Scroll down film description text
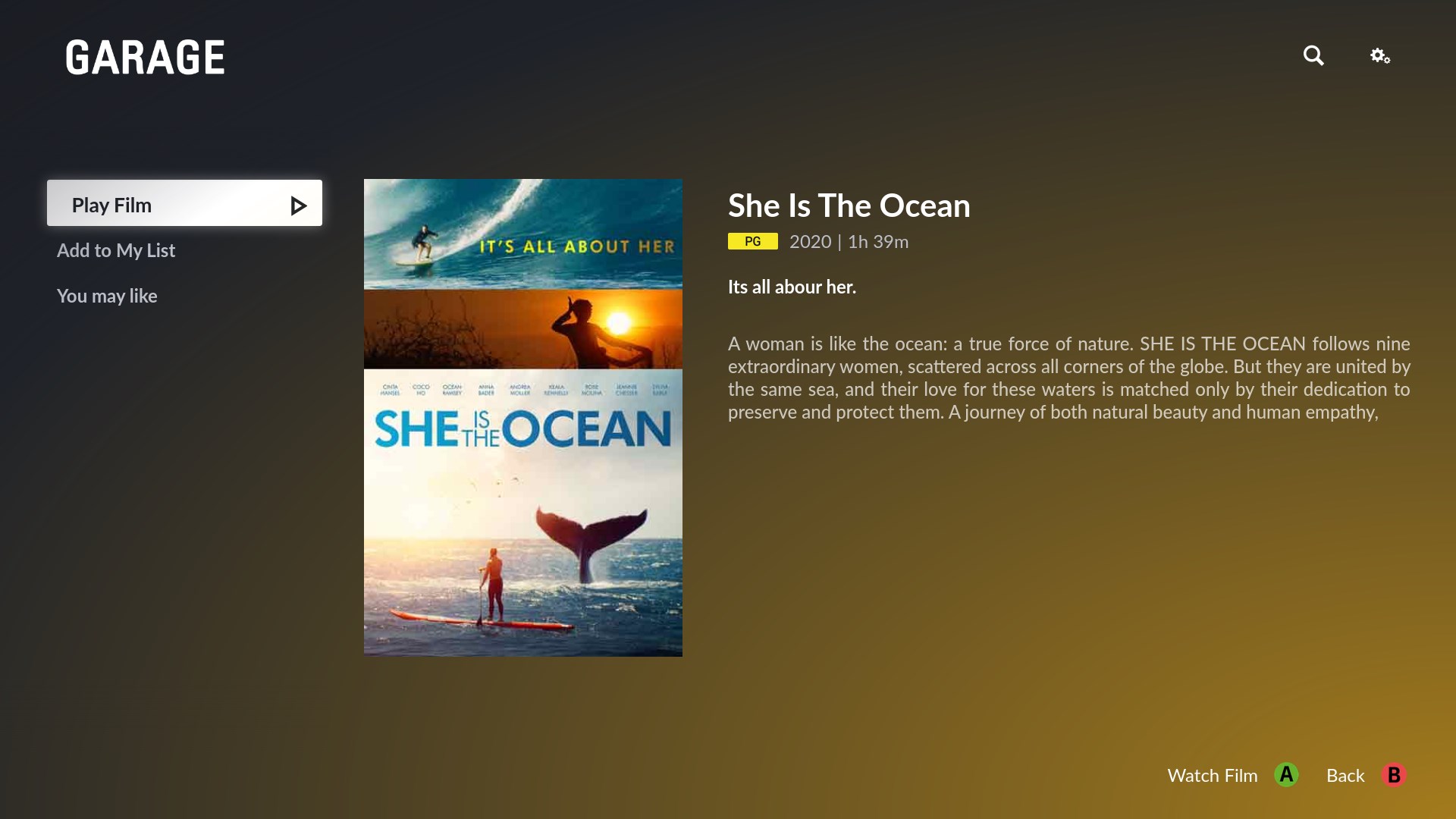The image size is (1456, 819). coord(1068,377)
